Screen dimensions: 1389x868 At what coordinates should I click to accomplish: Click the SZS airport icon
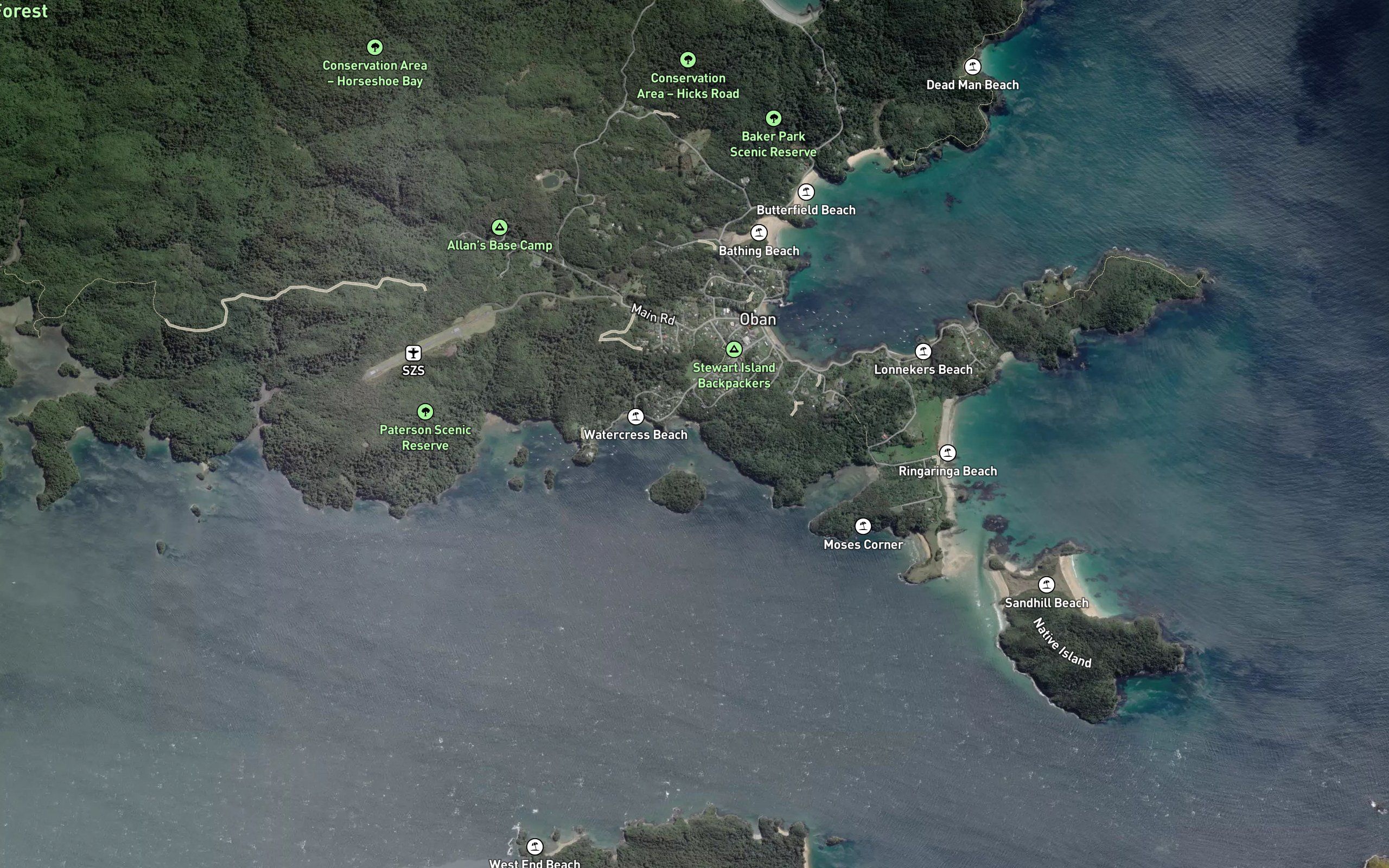point(413,353)
